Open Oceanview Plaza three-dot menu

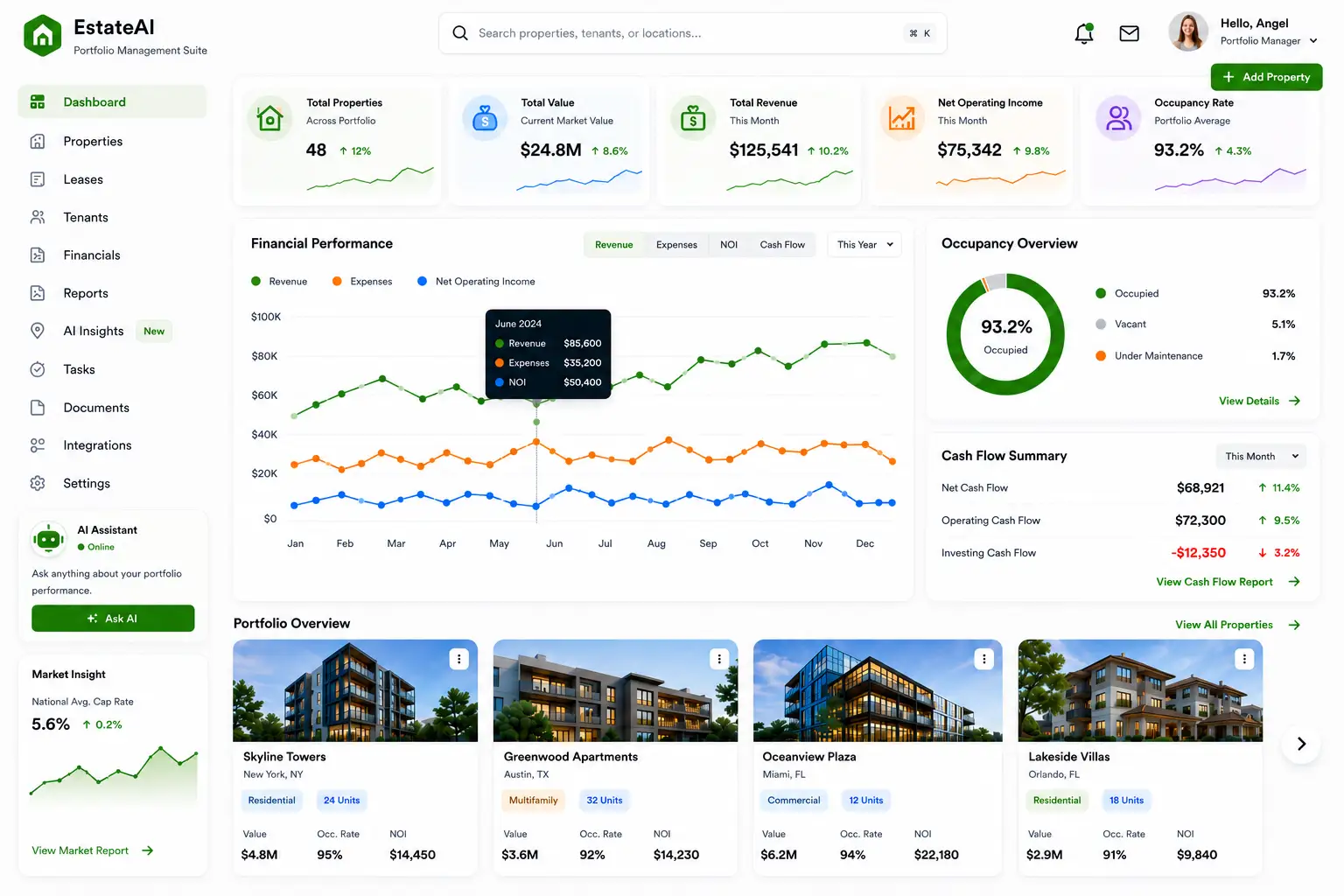tap(984, 659)
